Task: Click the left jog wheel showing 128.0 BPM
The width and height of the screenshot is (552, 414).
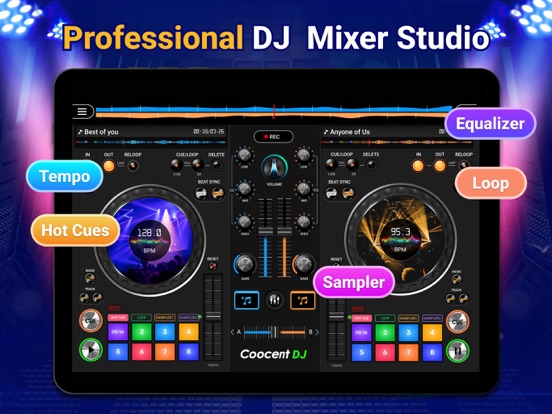Action: tap(150, 240)
